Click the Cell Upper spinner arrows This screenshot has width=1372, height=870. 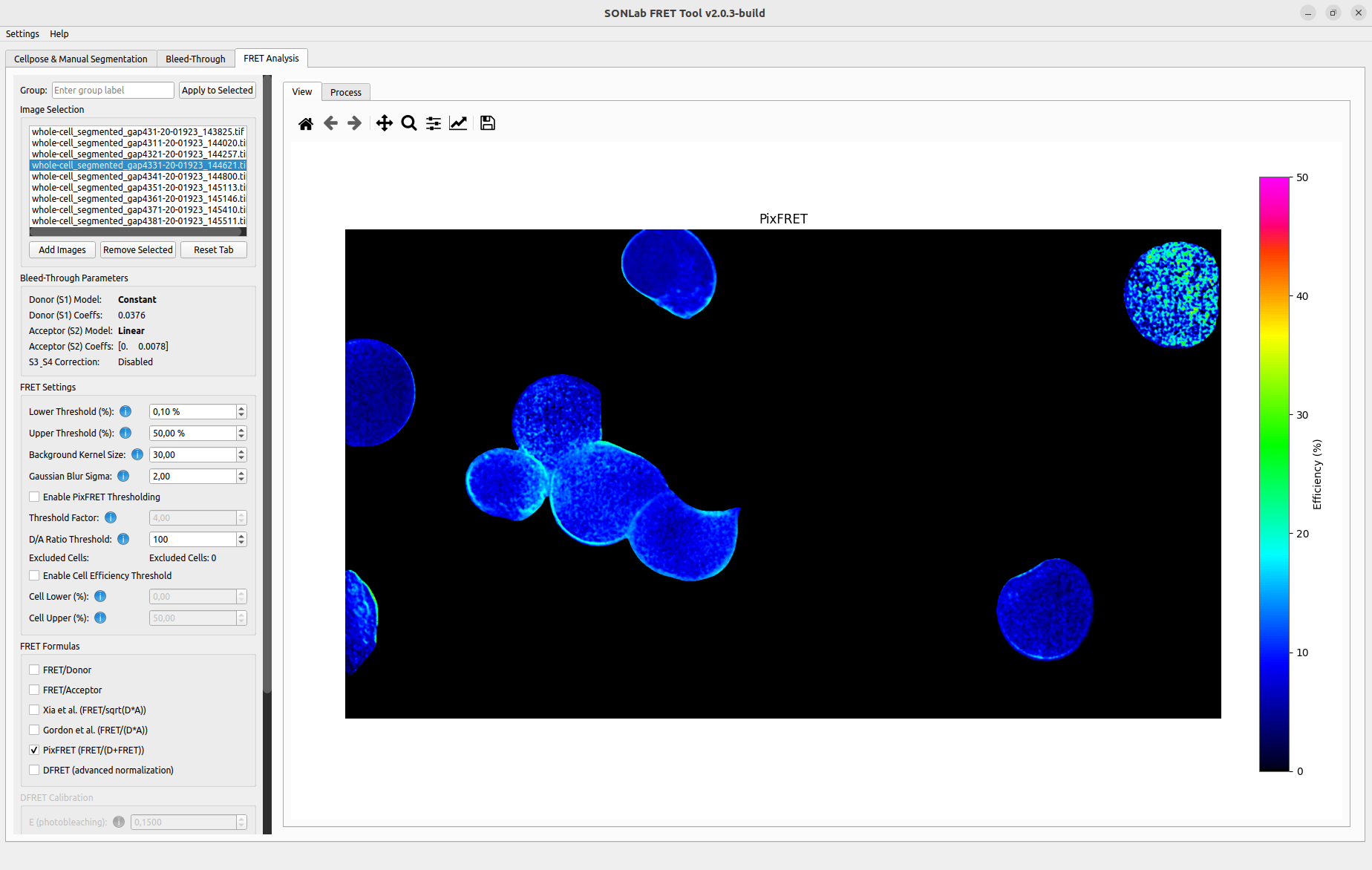coord(241,618)
